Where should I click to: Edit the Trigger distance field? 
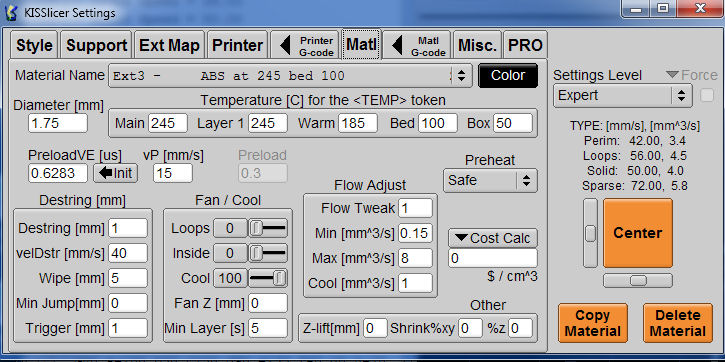[x=128, y=328]
